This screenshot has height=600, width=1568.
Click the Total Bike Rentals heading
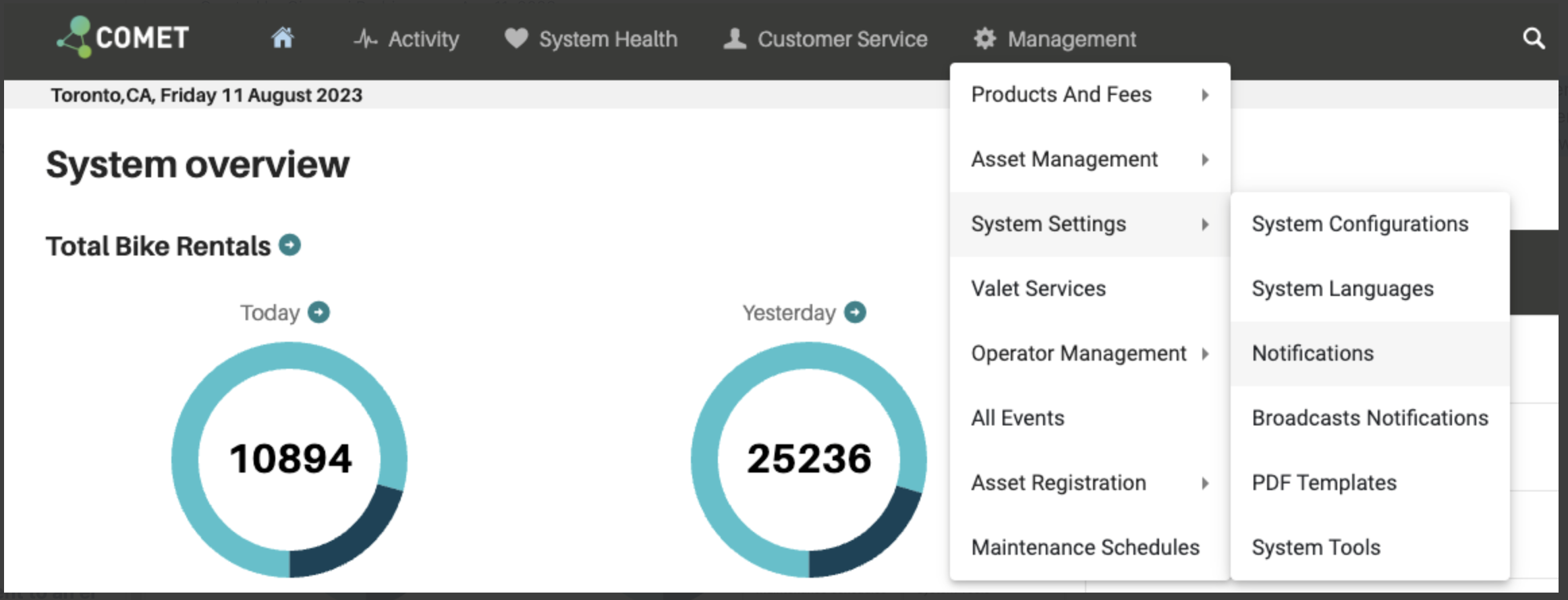coord(158,246)
